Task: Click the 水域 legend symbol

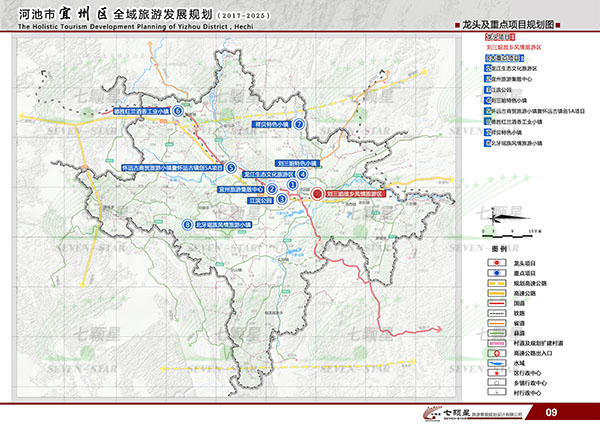Action: tap(499, 363)
